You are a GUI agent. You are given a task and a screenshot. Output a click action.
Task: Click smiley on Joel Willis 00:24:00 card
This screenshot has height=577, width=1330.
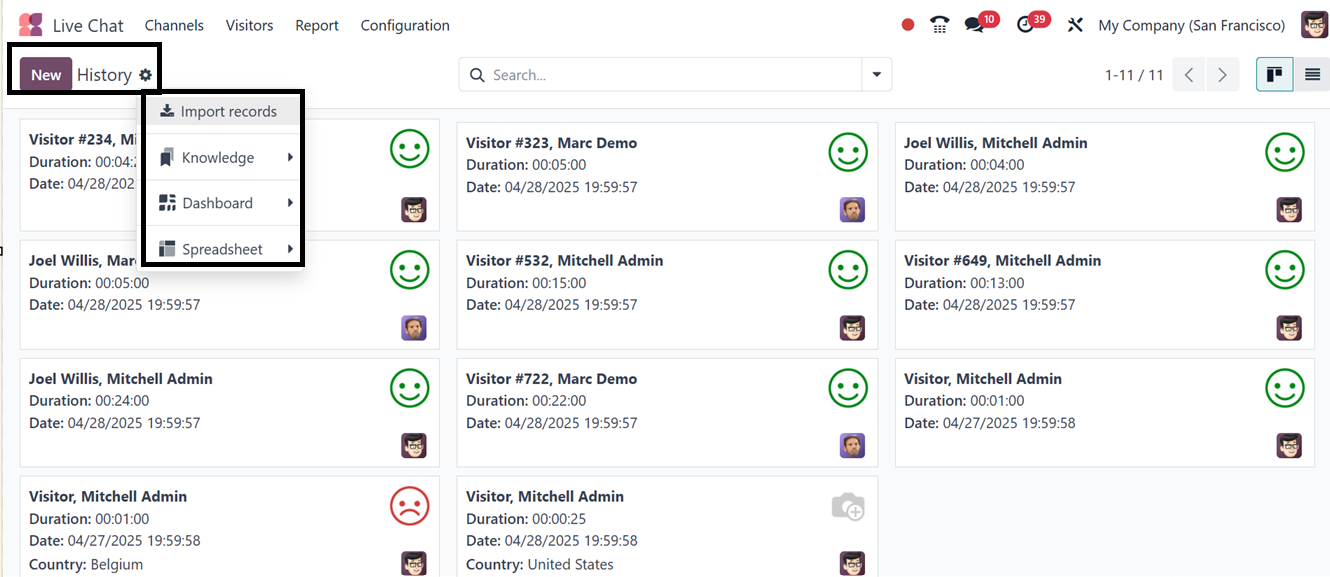click(x=410, y=387)
